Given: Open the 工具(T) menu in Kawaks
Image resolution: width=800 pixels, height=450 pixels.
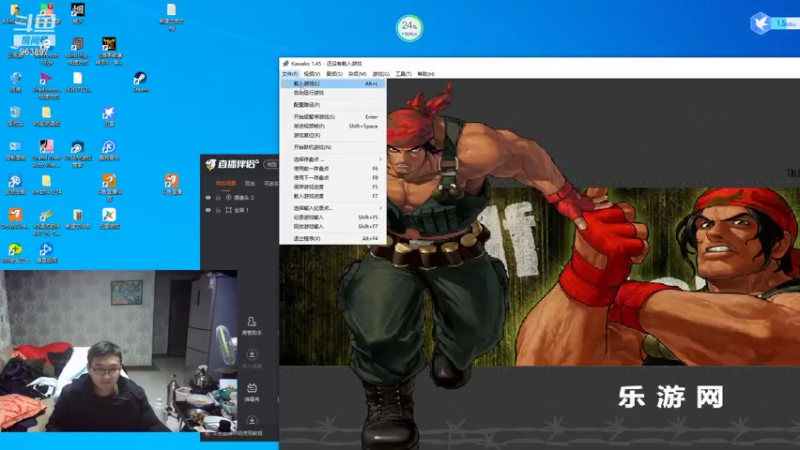Looking at the screenshot, I should (x=403, y=74).
